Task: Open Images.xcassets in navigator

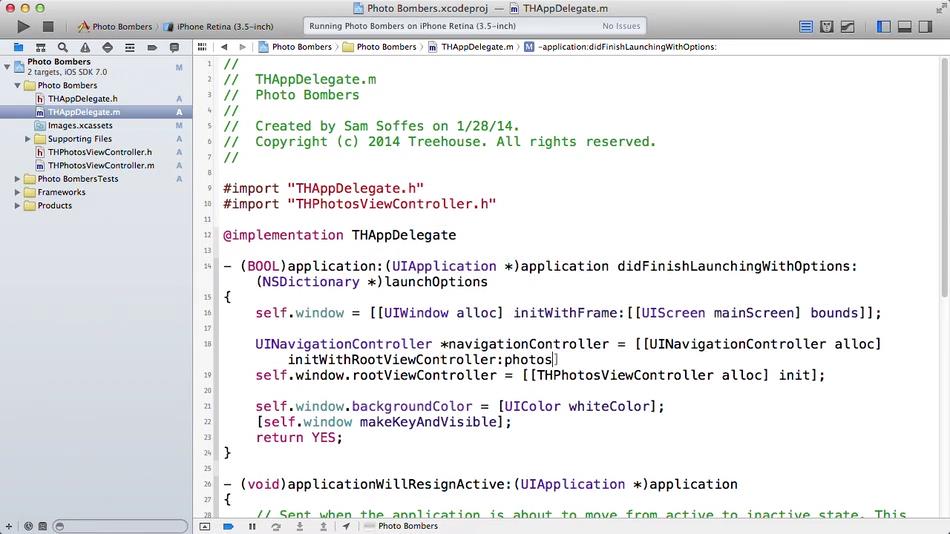Action: click(80, 125)
